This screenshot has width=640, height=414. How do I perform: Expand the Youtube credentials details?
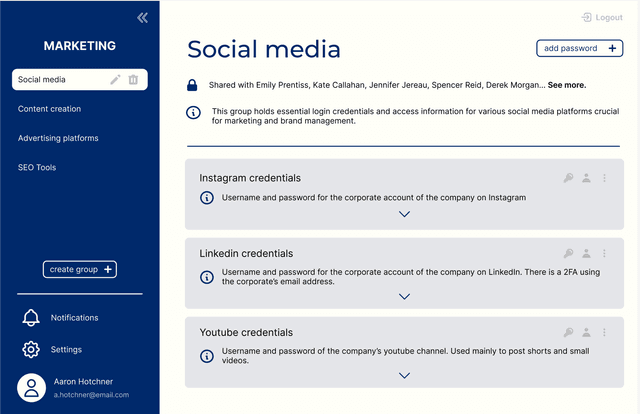tap(404, 375)
